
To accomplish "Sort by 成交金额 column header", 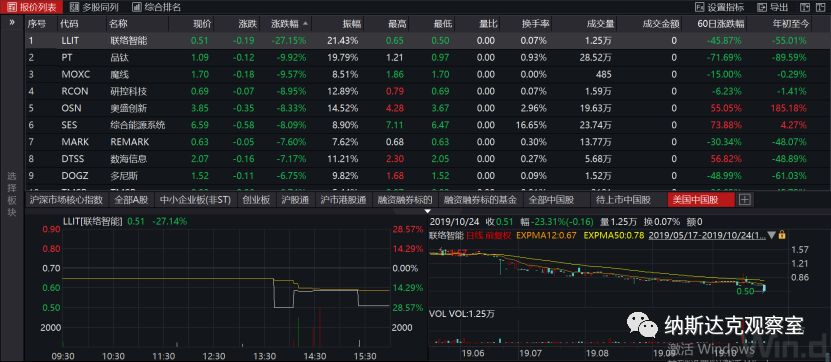I will (660, 24).
